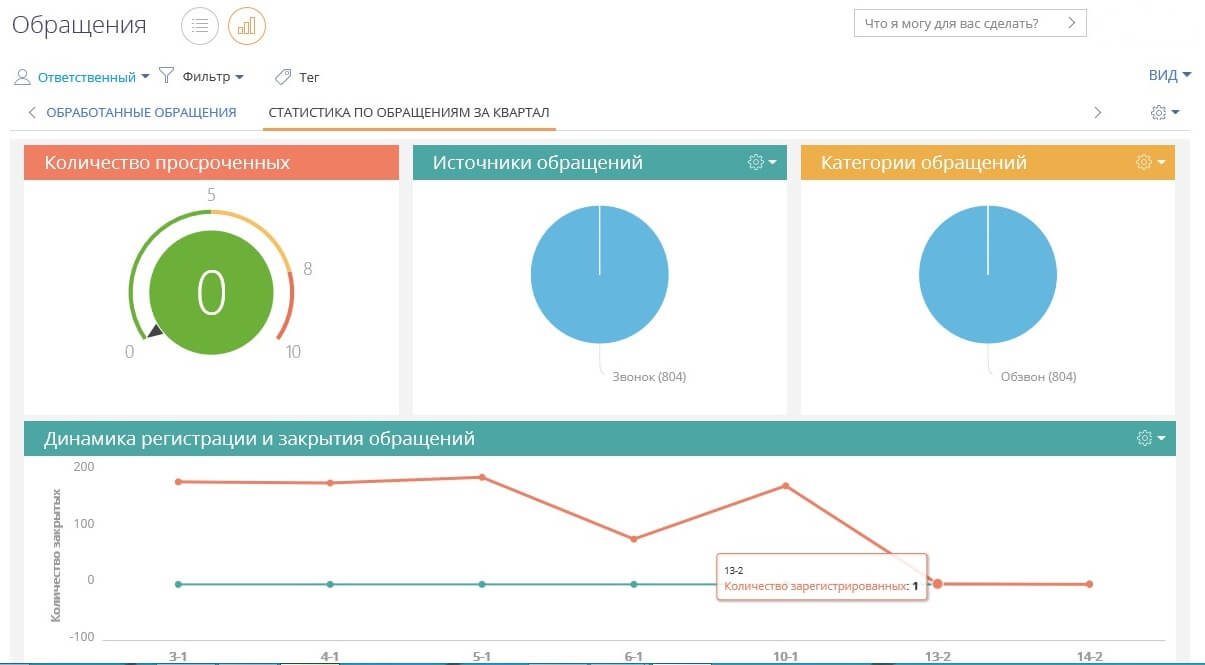This screenshot has height=665, width=1205.
Task: Click the Звонок (804) pie chart
Action: pos(599,275)
